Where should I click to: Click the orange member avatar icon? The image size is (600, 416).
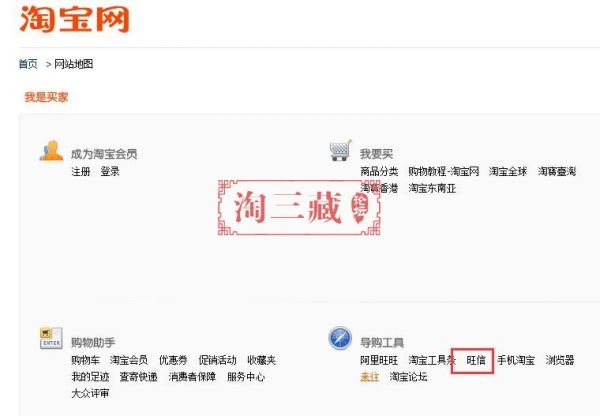tap(52, 150)
